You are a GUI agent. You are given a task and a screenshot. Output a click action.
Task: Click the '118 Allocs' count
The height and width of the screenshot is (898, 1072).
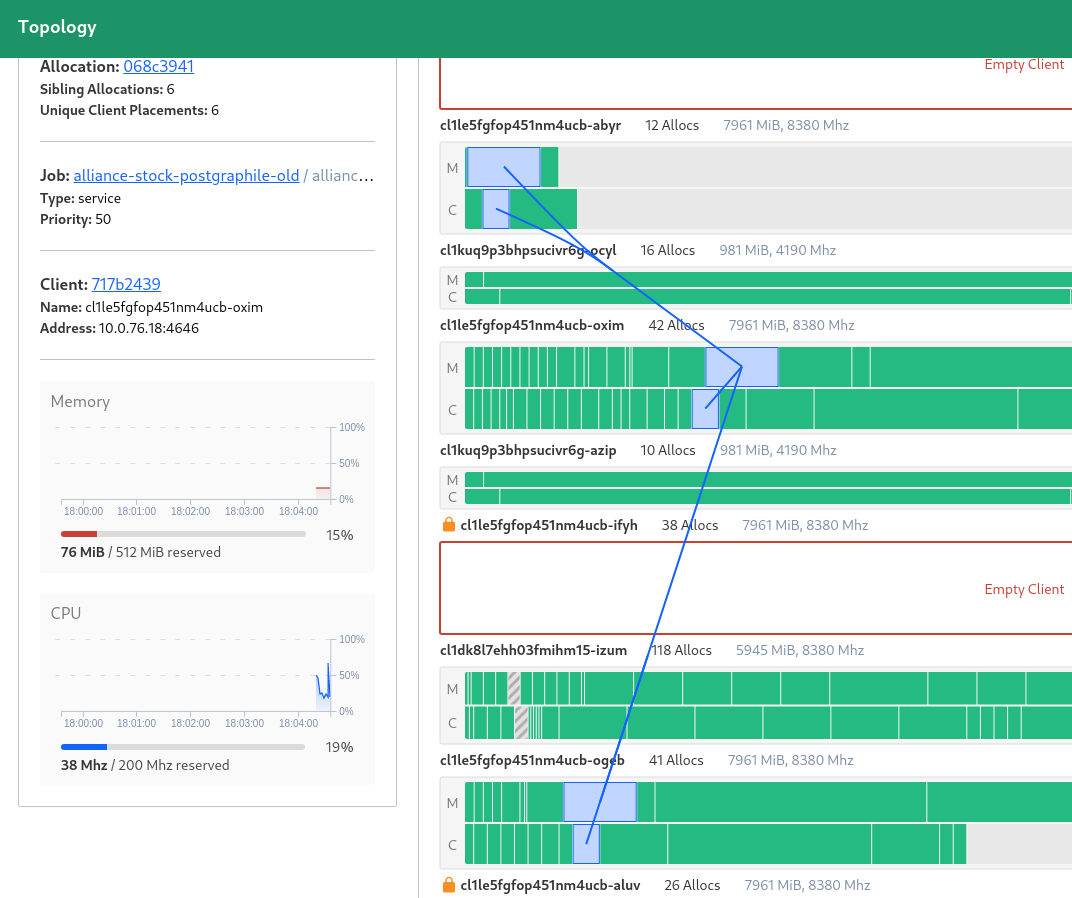681,650
